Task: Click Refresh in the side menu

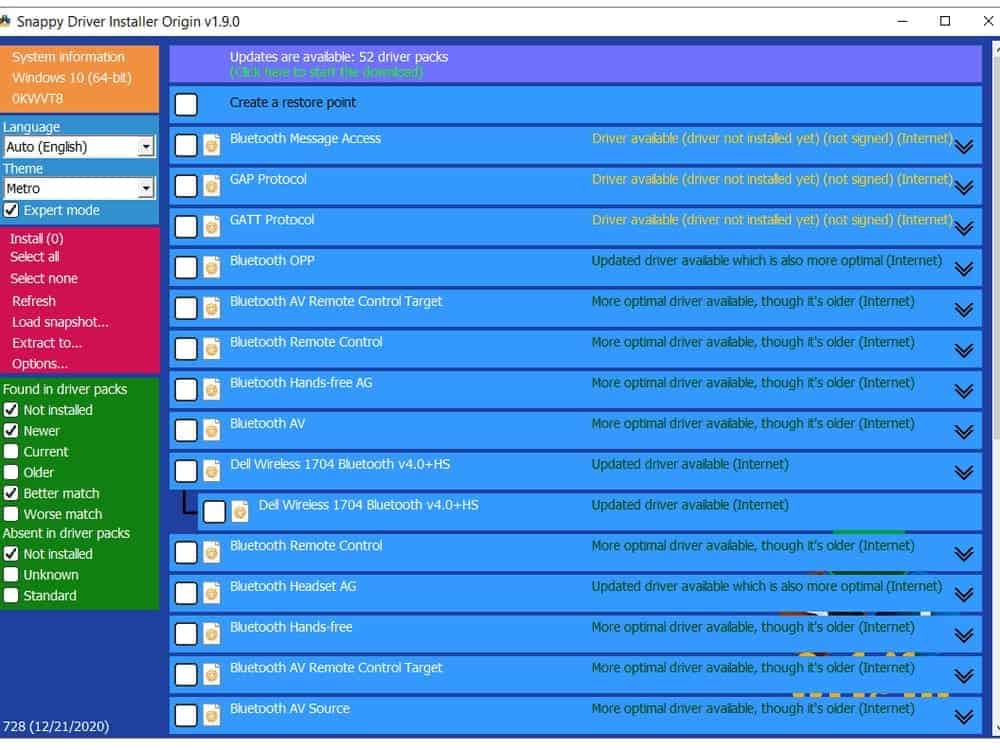Action: coord(33,301)
